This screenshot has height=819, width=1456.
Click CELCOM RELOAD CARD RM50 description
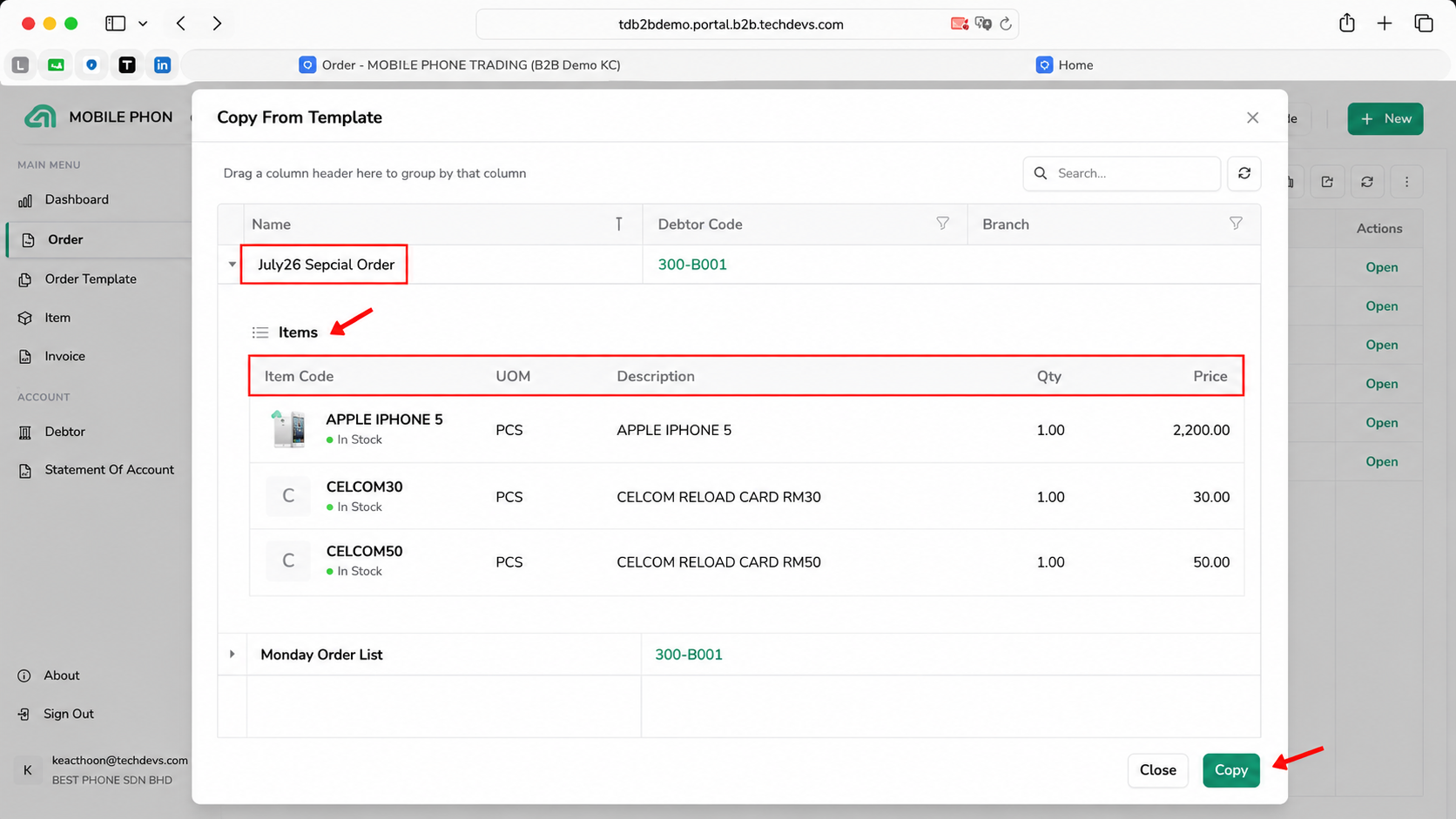tap(718, 562)
